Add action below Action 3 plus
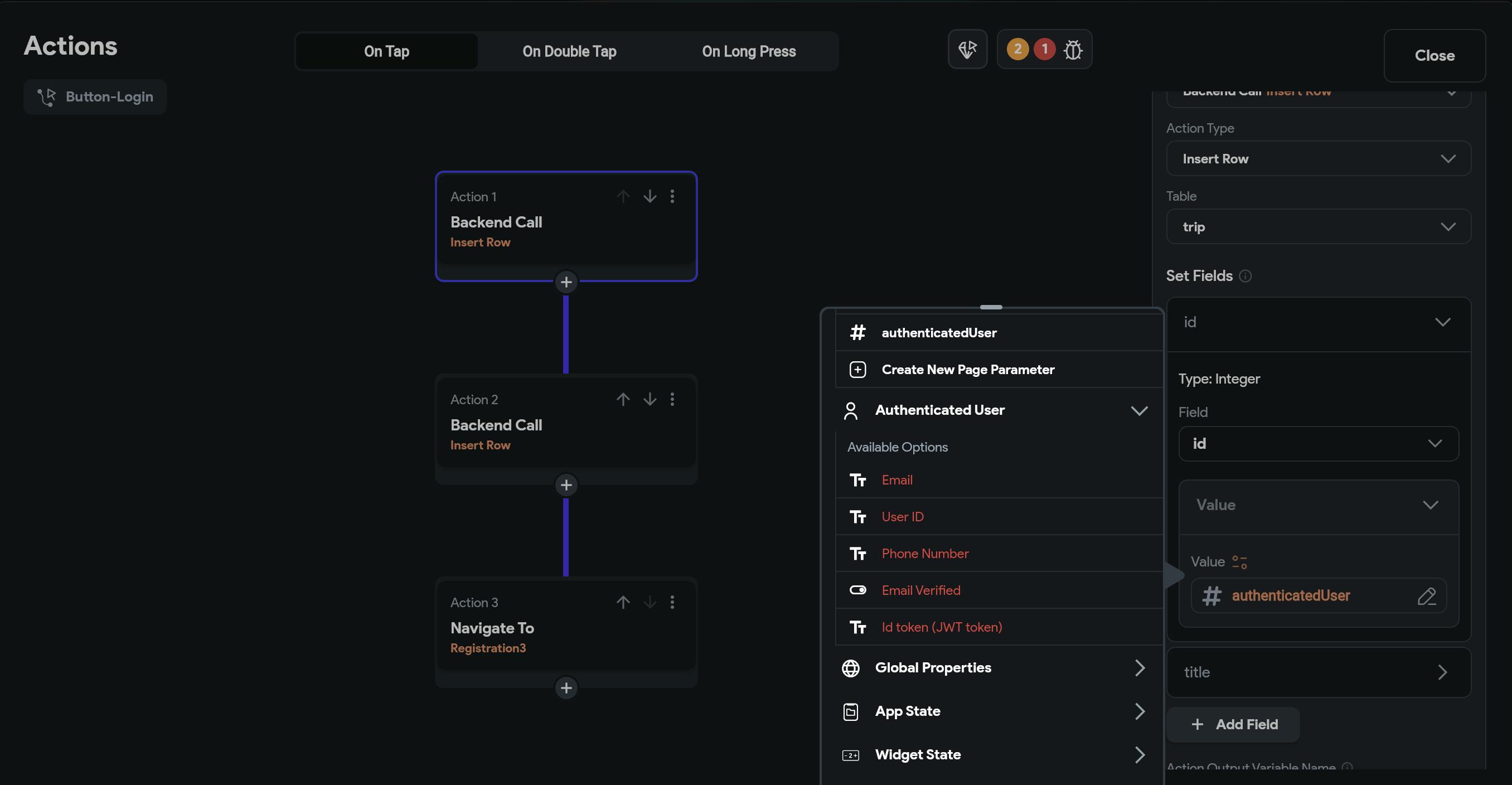The width and height of the screenshot is (1512, 785). (566, 687)
